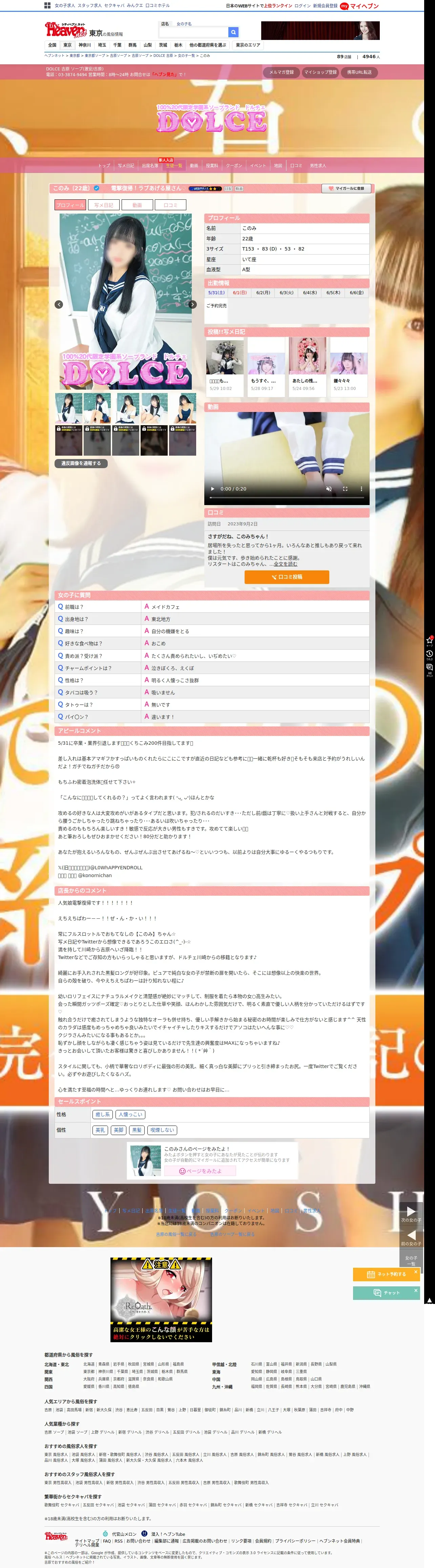Select the 5/31(土) schedule date
This screenshot has width=435, height=1568.
[216, 293]
